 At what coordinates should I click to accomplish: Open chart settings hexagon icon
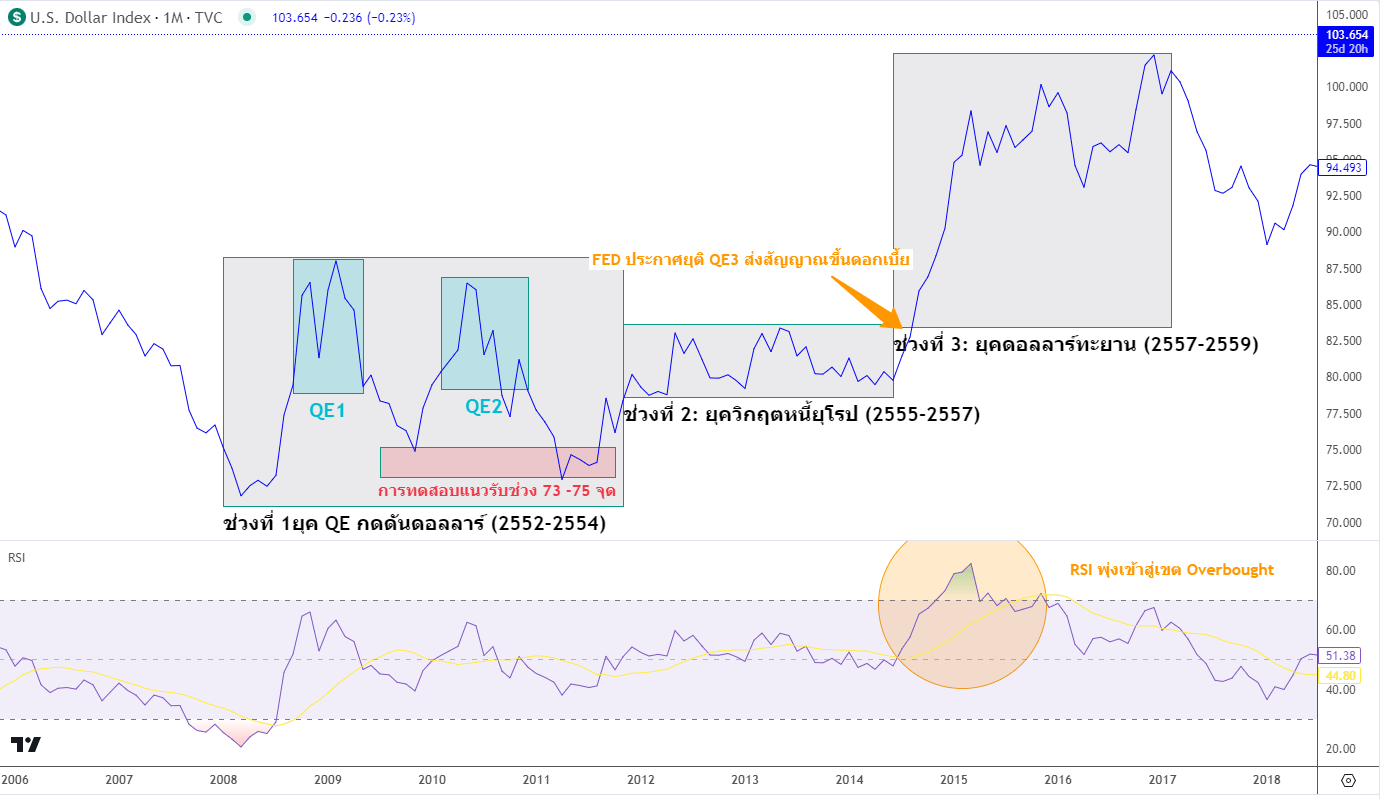click(1347, 781)
